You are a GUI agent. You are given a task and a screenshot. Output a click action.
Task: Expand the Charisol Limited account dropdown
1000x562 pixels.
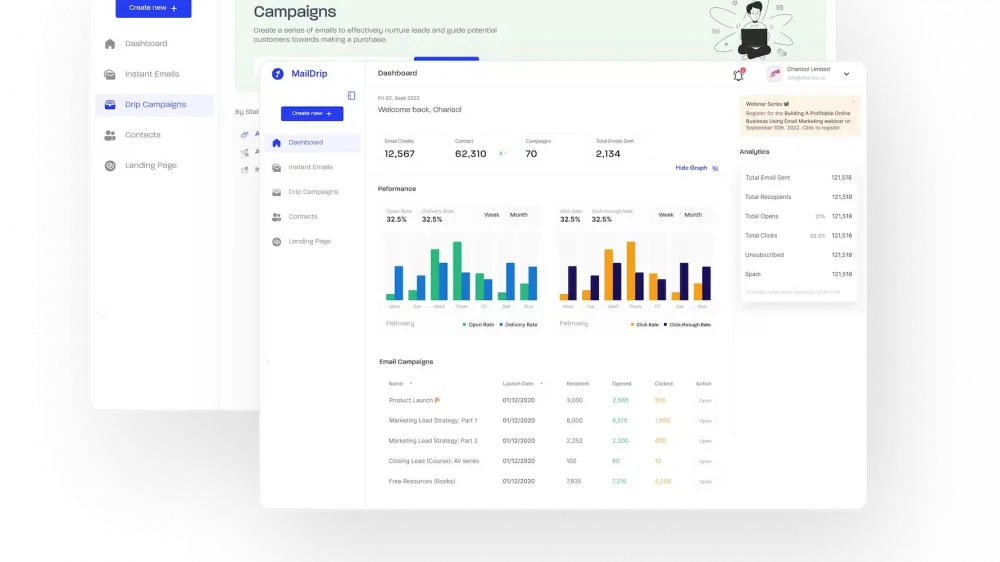coord(846,74)
